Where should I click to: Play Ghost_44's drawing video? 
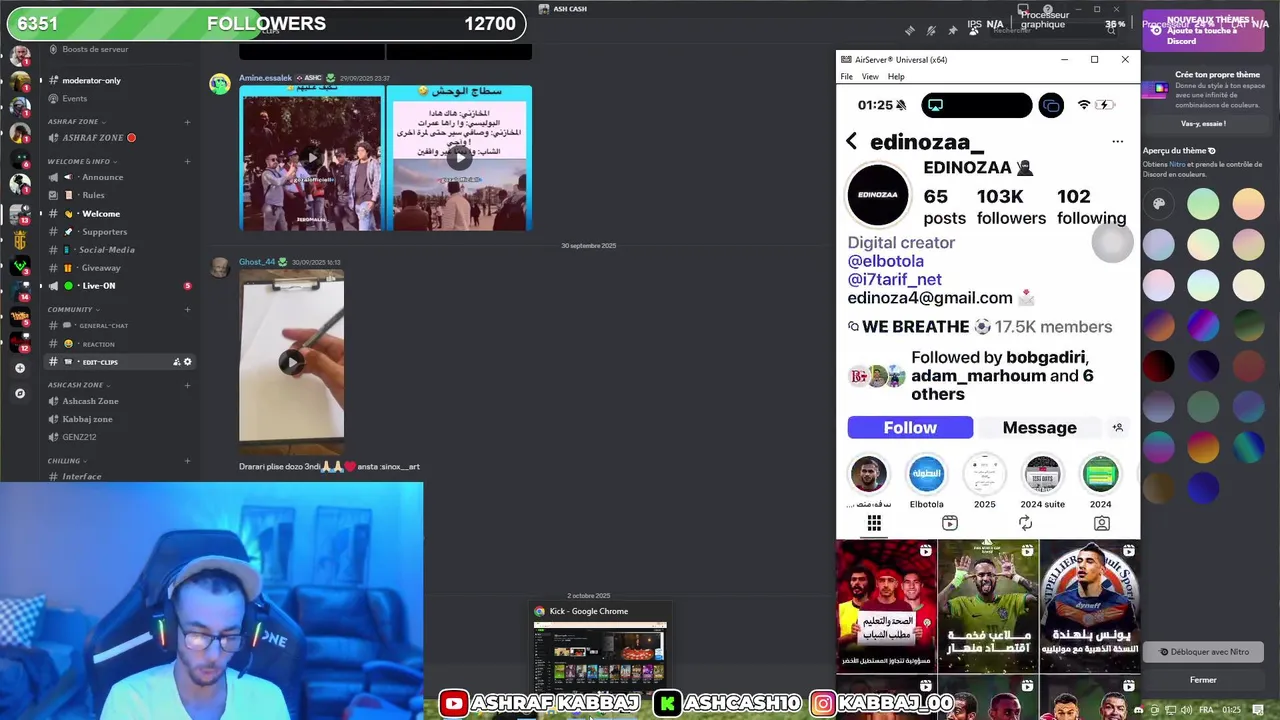click(291, 362)
